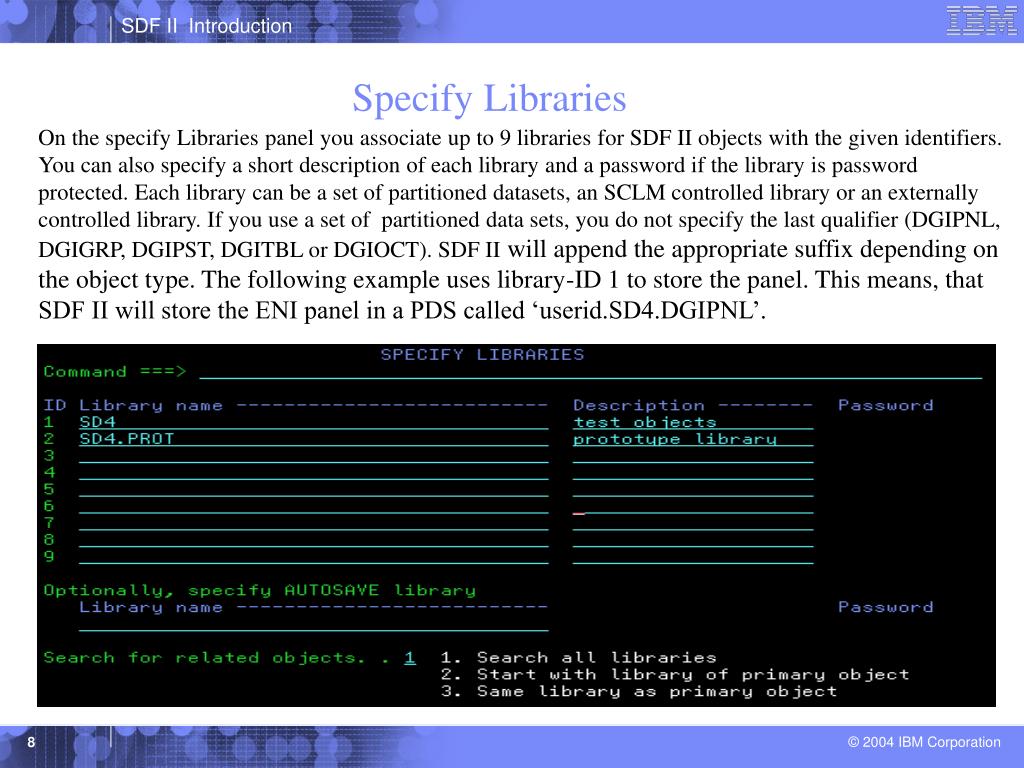This screenshot has width=1024, height=768.
Task: Click the 'SPECIFY LIBRARIES' panel heading
Action: pyautogui.click(x=482, y=355)
